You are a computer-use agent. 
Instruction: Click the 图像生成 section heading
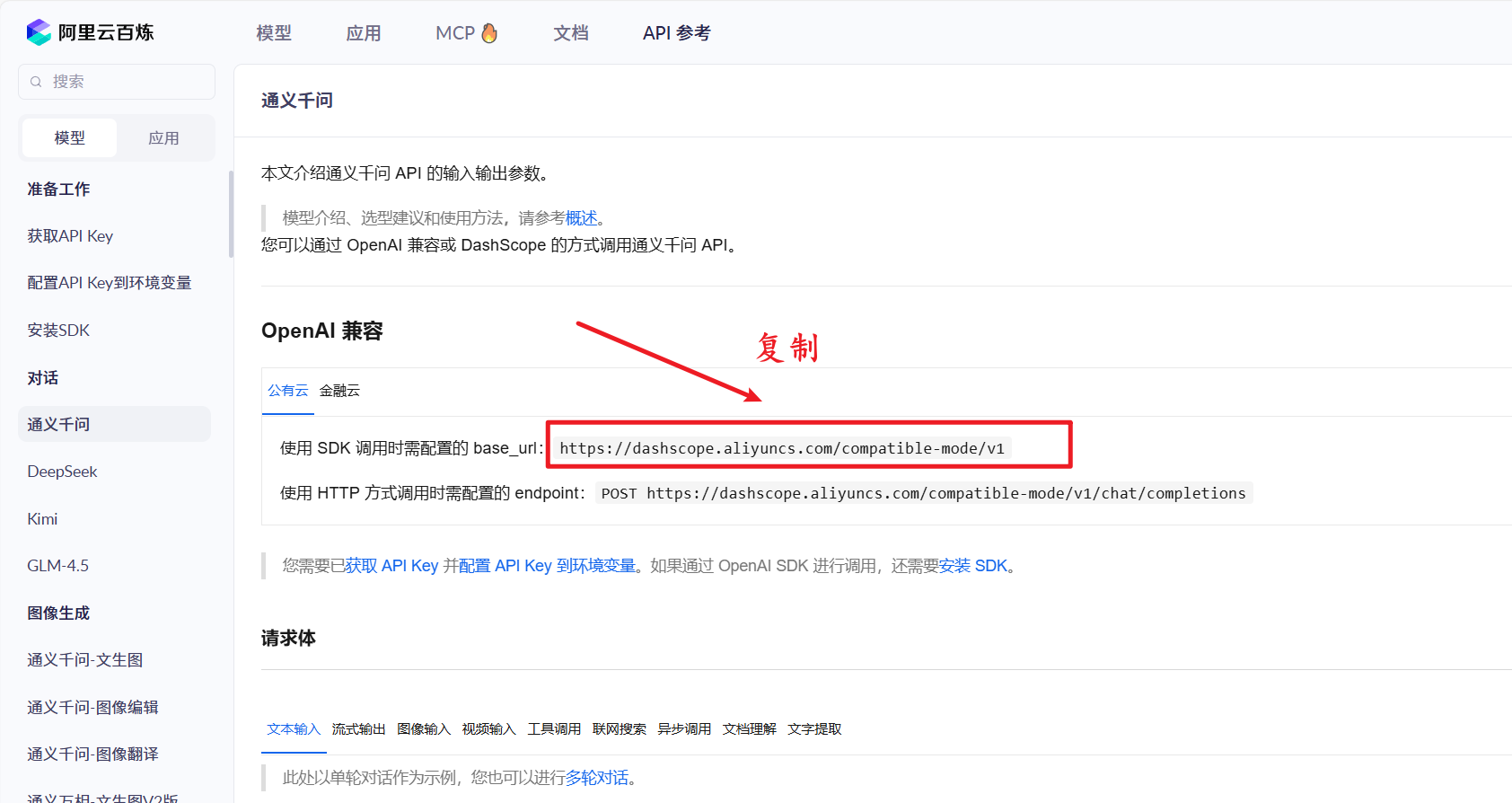click(x=58, y=613)
